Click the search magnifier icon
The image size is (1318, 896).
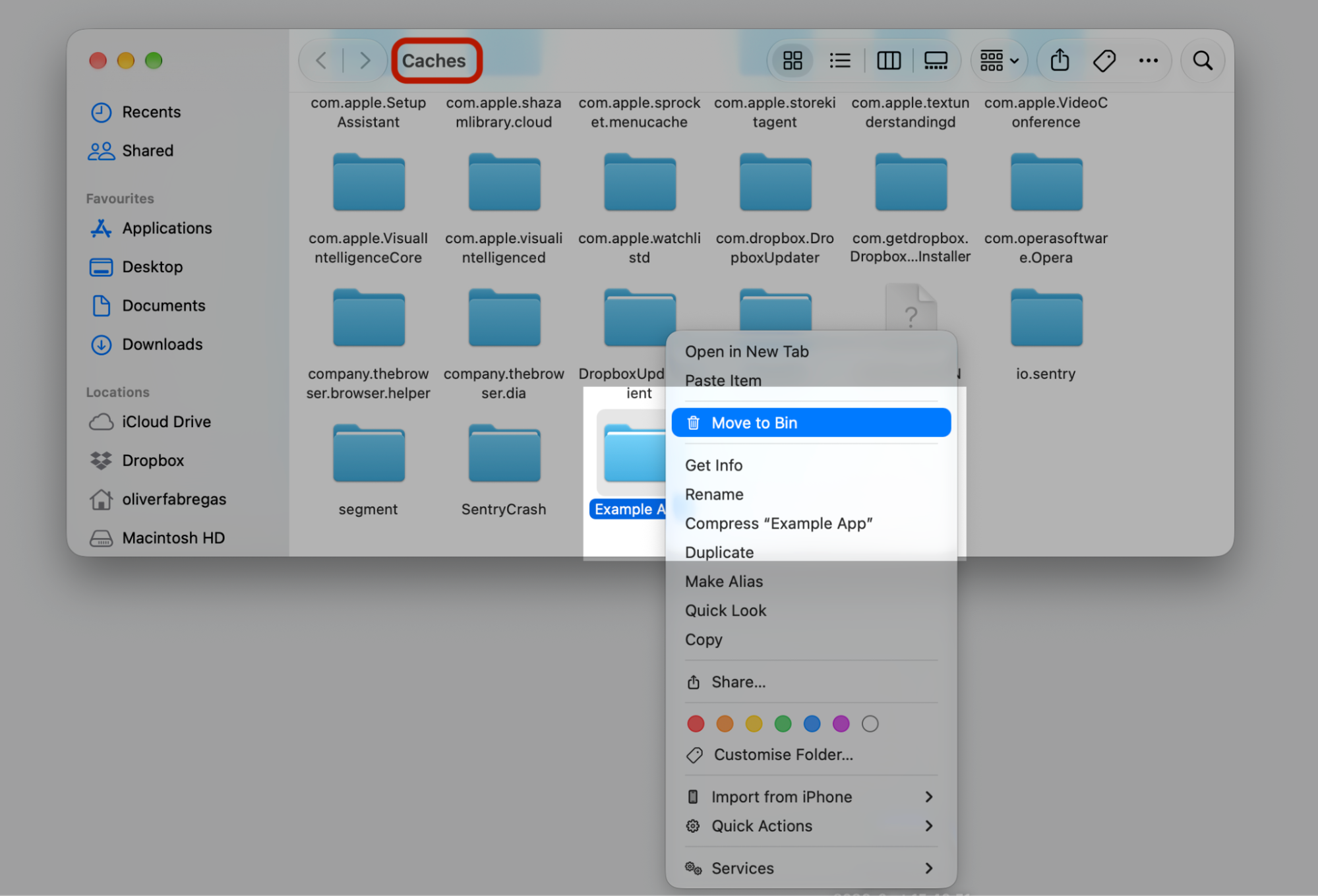pyautogui.click(x=1203, y=61)
